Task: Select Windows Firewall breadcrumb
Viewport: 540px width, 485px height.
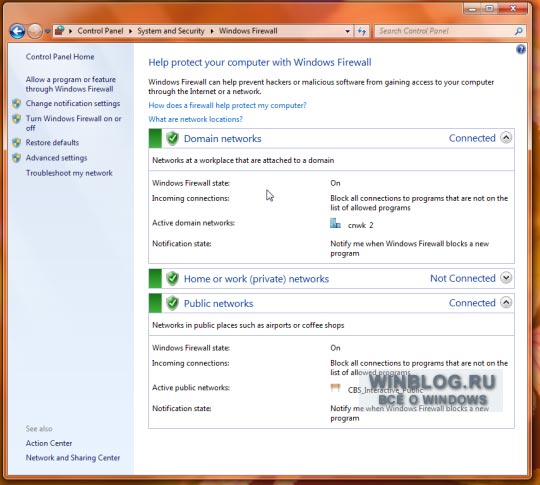Action: [x=248, y=31]
